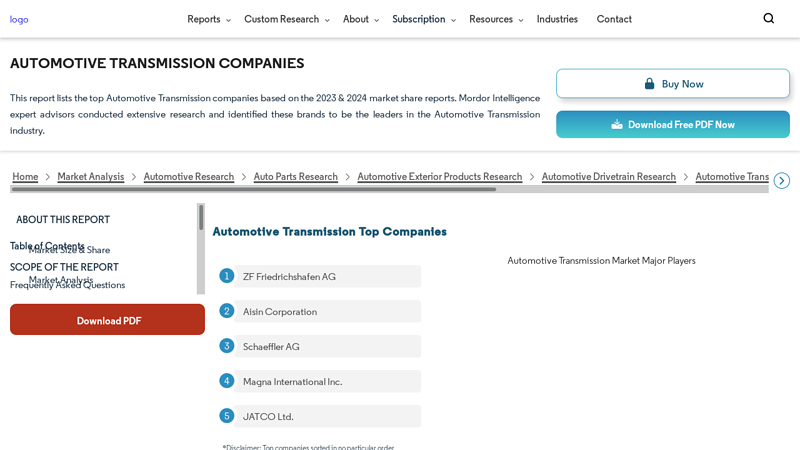800x450 pixels.
Task: Click JATCO Ltd. company entry
Action: (328, 416)
